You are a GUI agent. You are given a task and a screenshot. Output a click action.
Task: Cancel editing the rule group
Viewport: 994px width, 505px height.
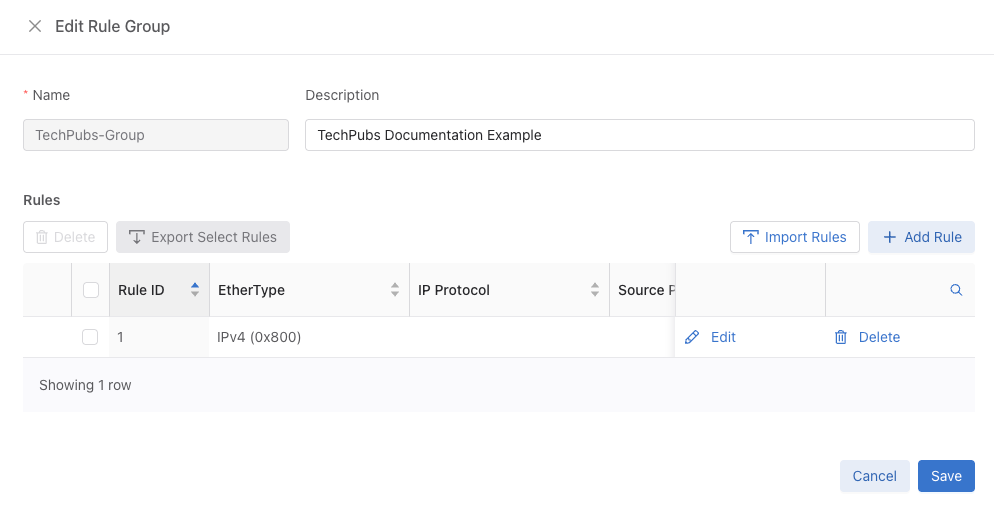(874, 476)
